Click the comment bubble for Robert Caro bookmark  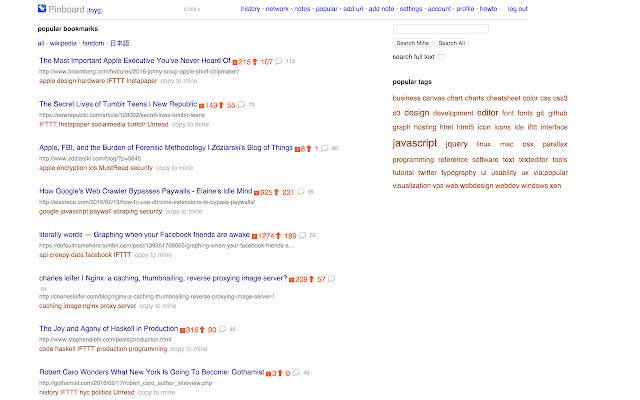pos(296,373)
